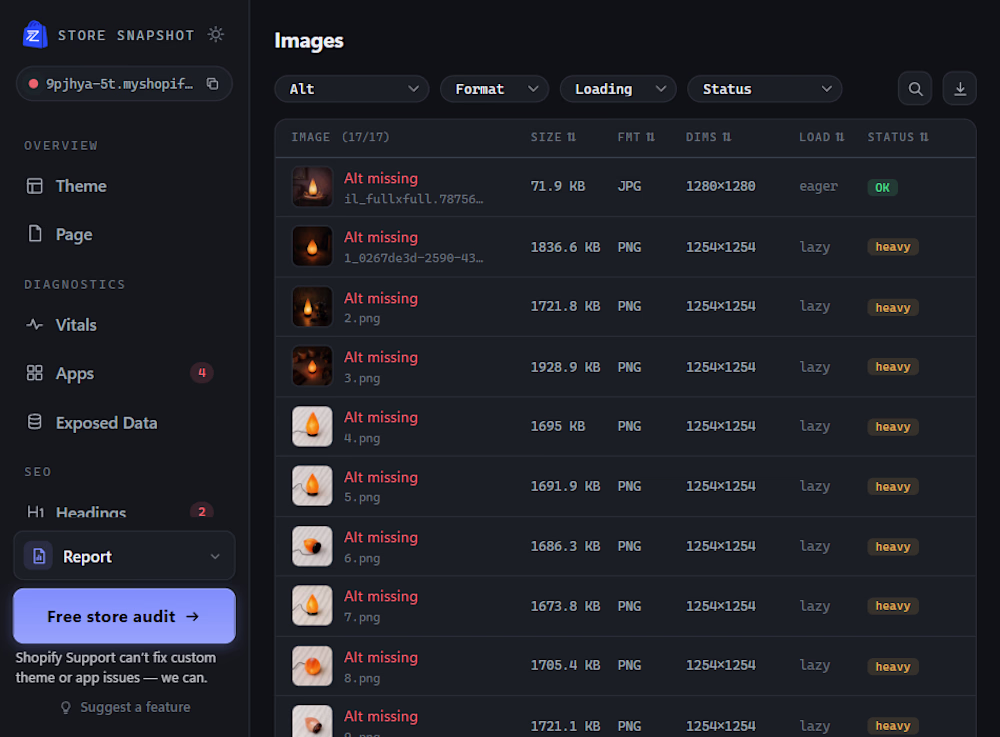Click the Report file icon

pyautogui.click(x=39, y=556)
